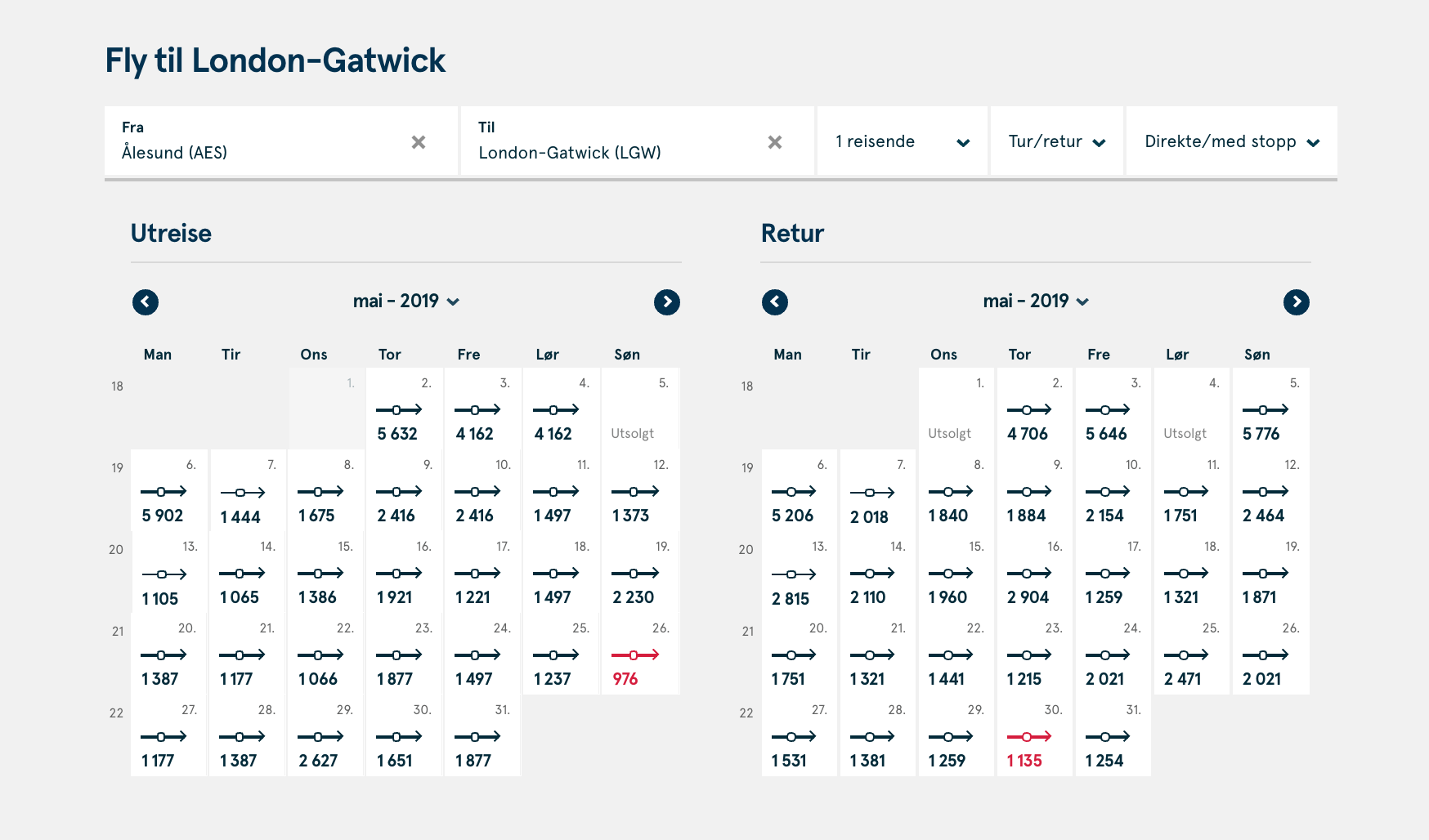
Task: Open Retur month selector mai - 2019
Action: click(1036, 302)
